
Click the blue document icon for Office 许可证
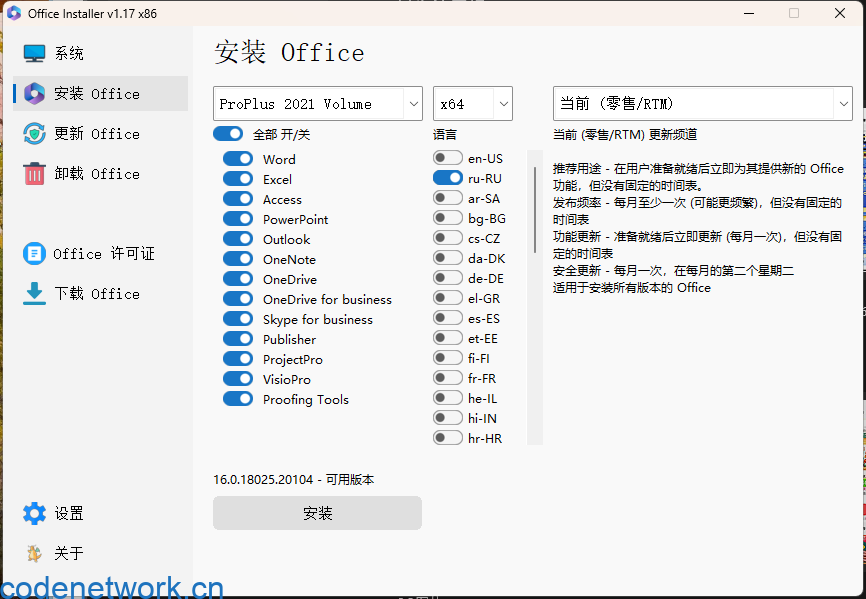[34, 253]
